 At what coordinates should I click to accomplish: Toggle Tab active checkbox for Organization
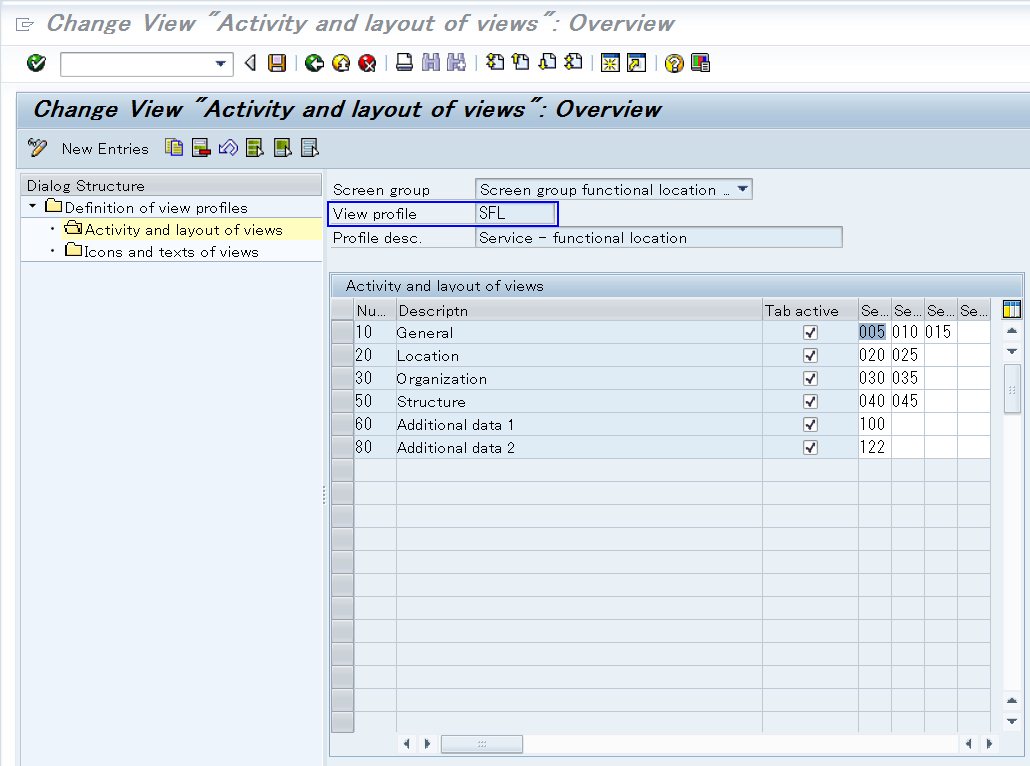click(x=811, y=378)
